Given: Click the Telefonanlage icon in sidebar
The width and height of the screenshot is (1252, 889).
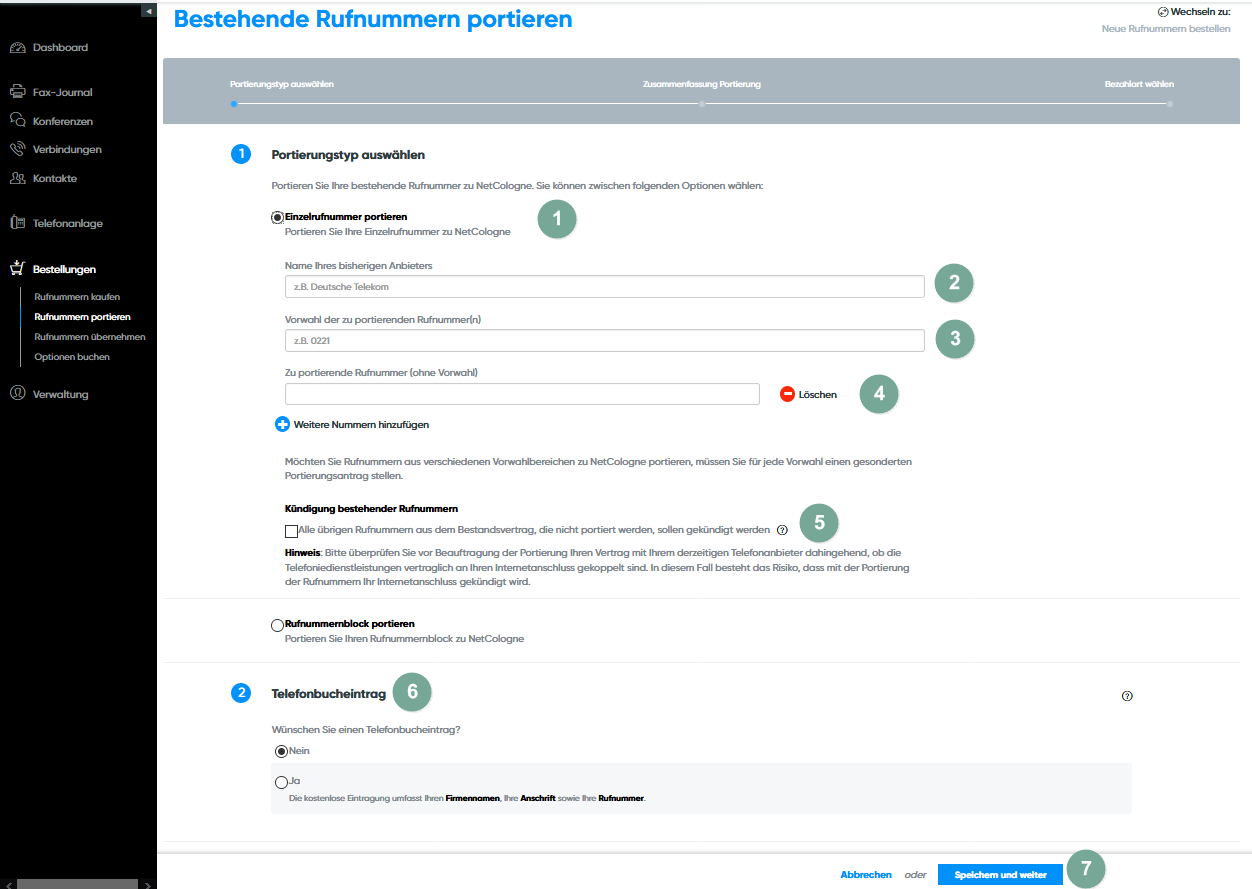Looking at the screenshot, I should (17, 224).
